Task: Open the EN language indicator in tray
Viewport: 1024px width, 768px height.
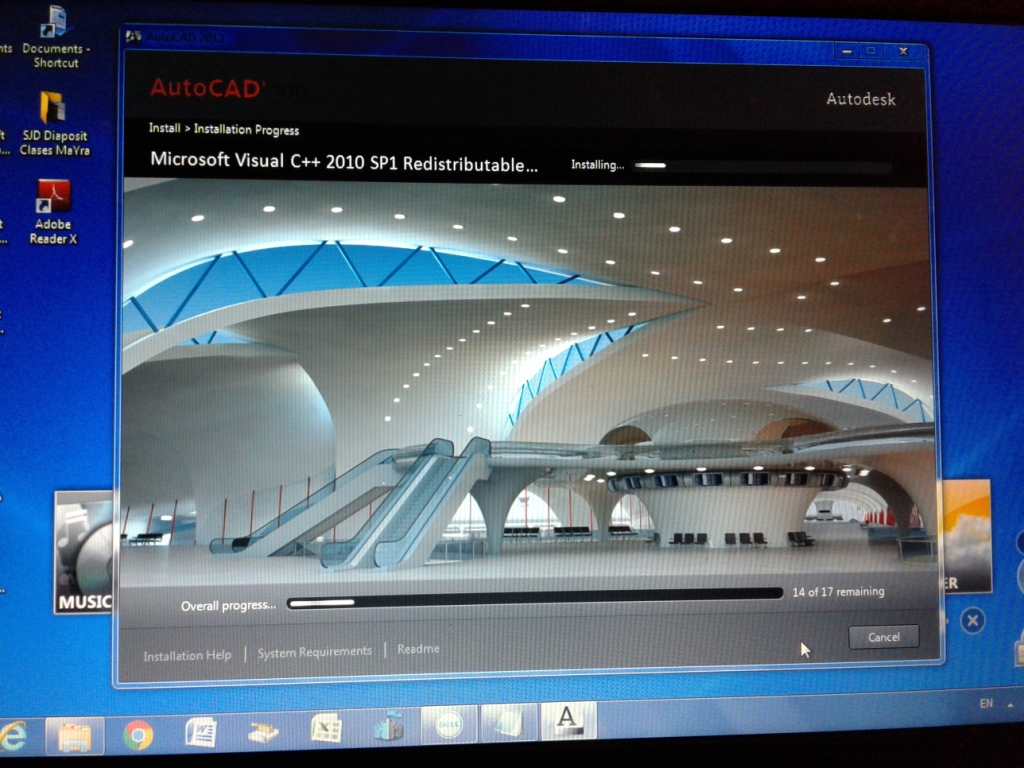Action: [986, 704]
